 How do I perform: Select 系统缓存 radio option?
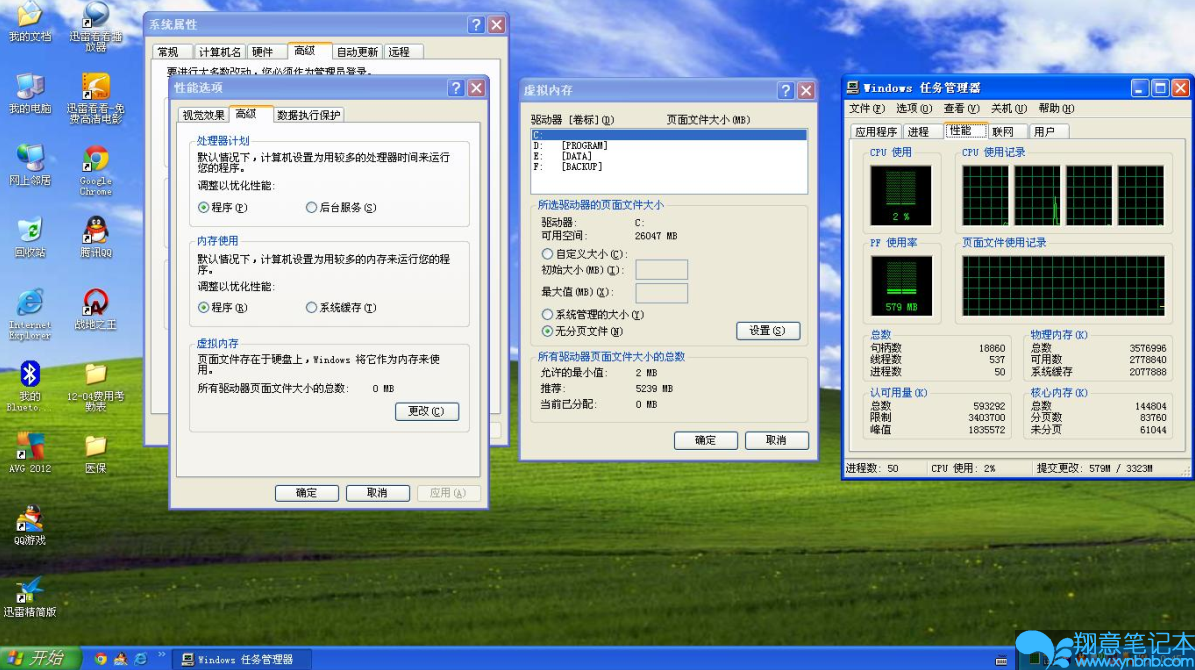tap(341, 307)
